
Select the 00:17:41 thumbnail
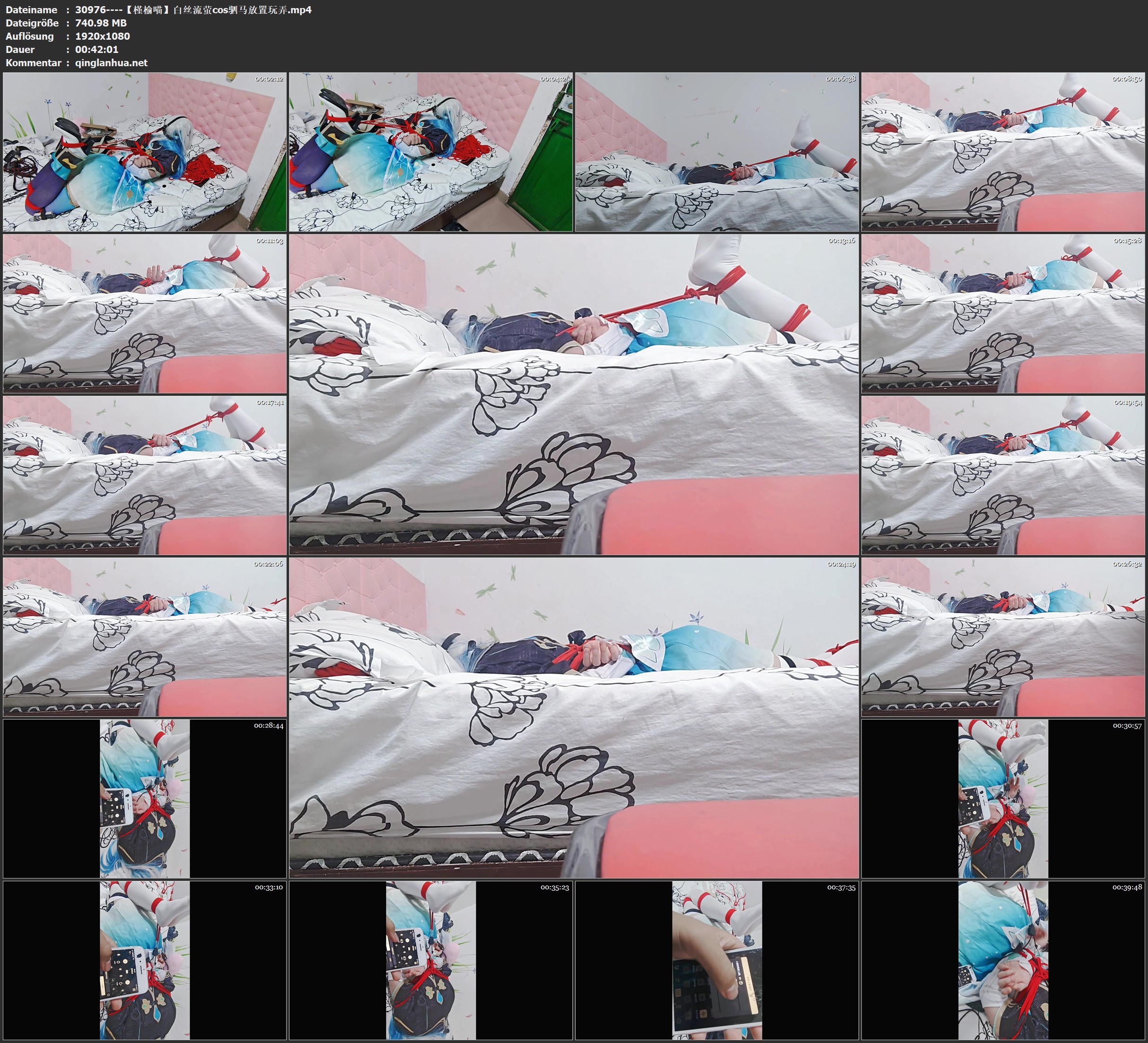145,475
